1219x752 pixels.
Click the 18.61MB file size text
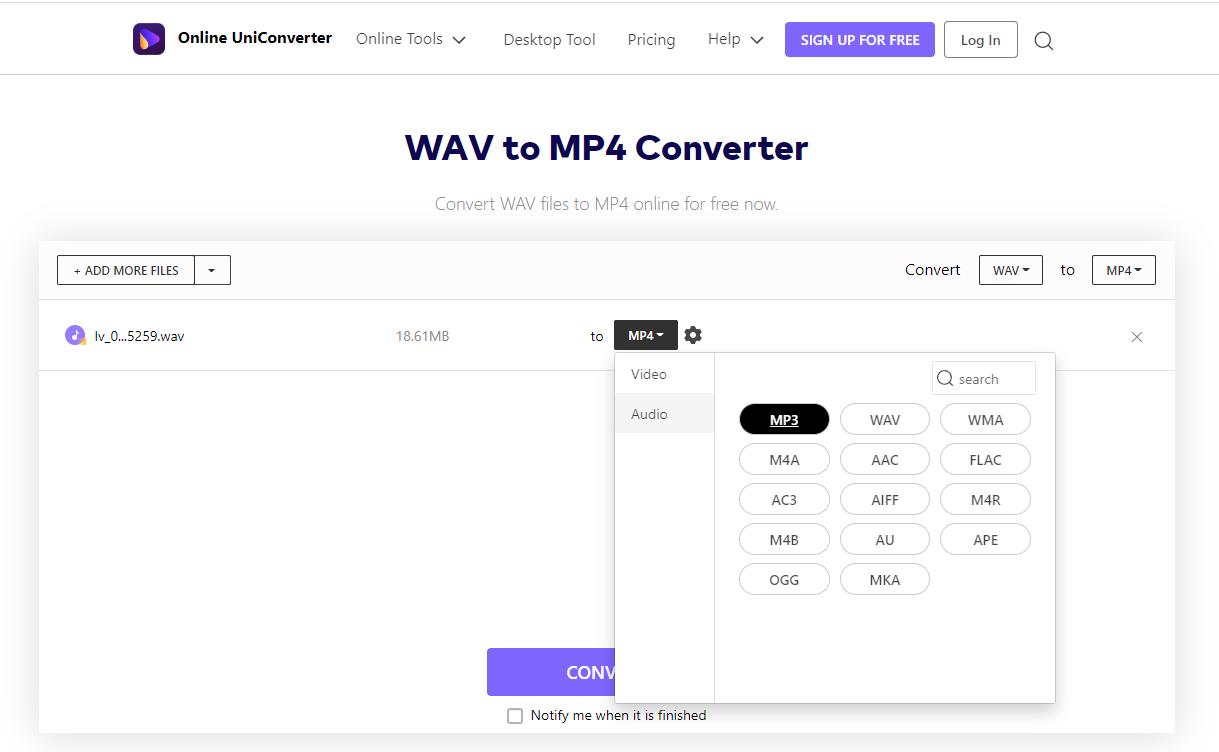[422, 336]
